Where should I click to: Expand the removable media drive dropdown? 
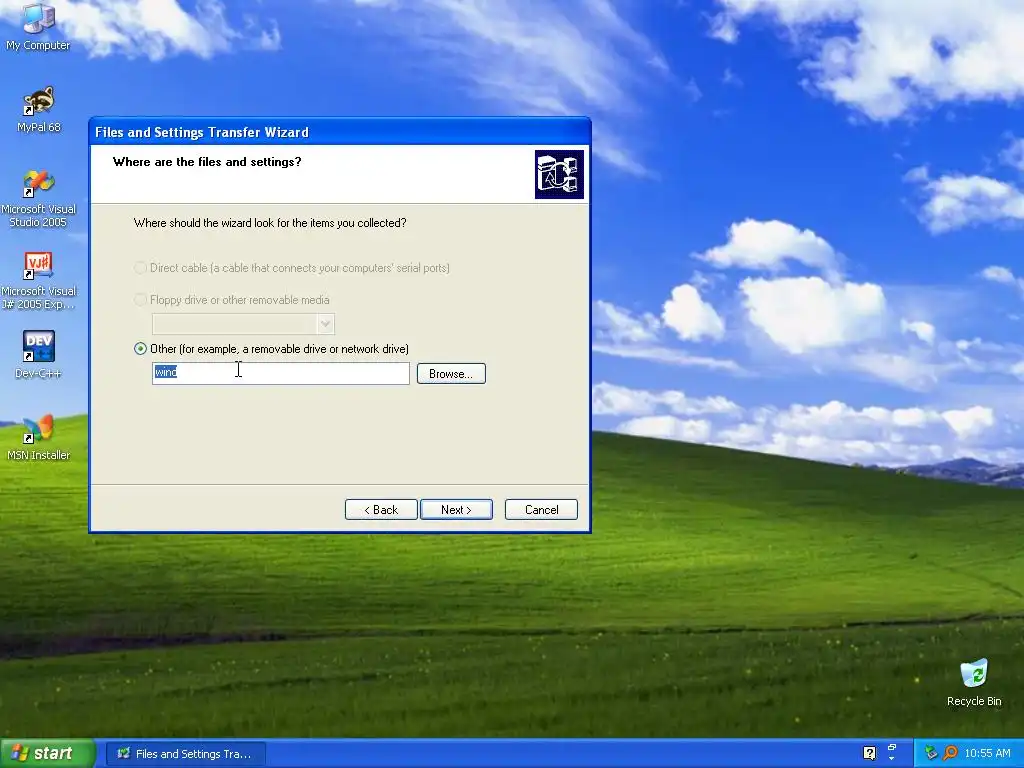point(325,324)
